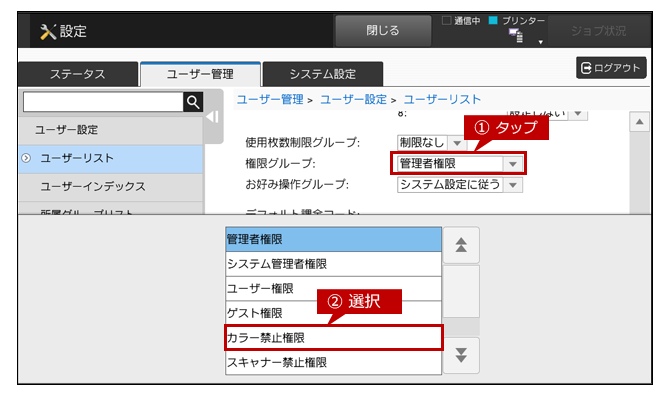The image size is (670, 396).
Task: Select ユーザーインデックス in side menu
Action: pyautogui.click(x=111, y=187)
